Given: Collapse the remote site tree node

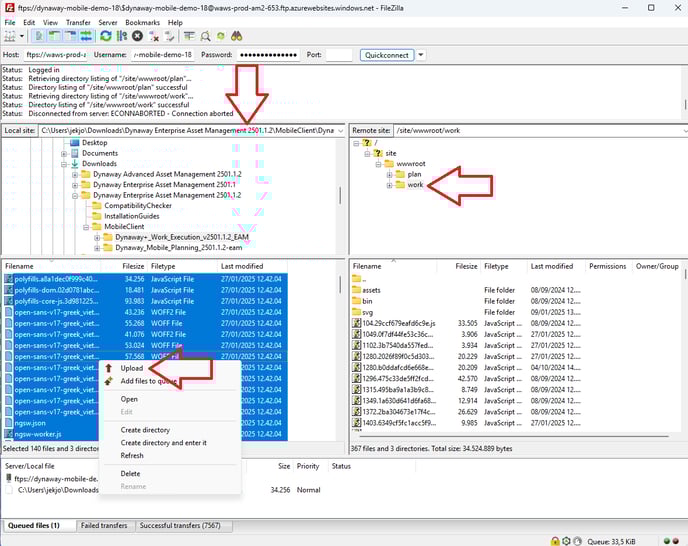Looking at the screenshot, I should [367, 154].
